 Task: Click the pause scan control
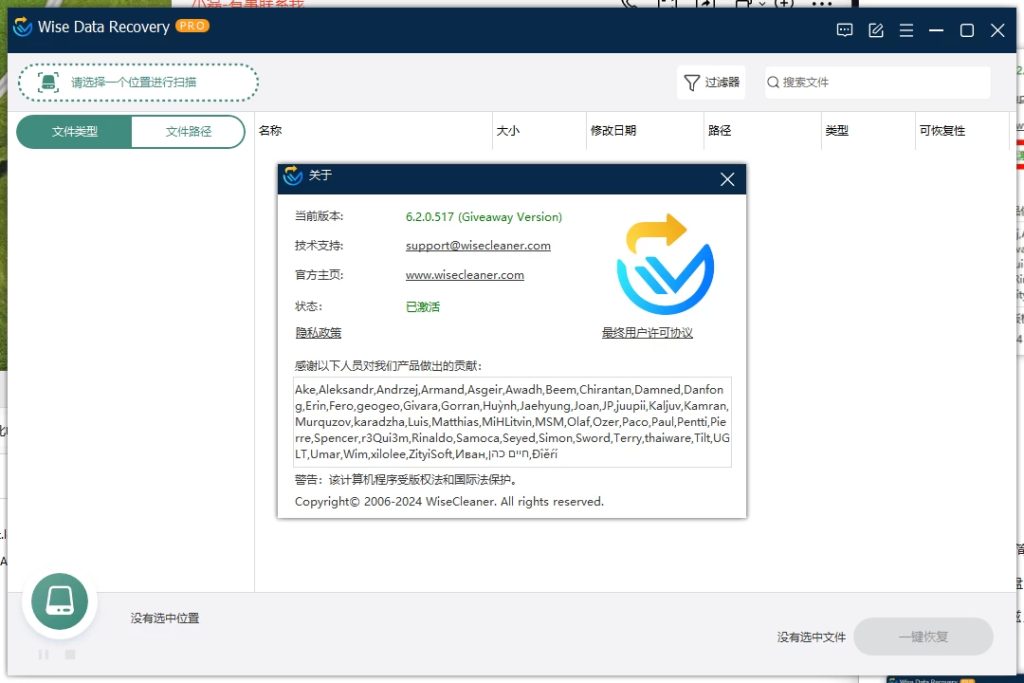44,654
